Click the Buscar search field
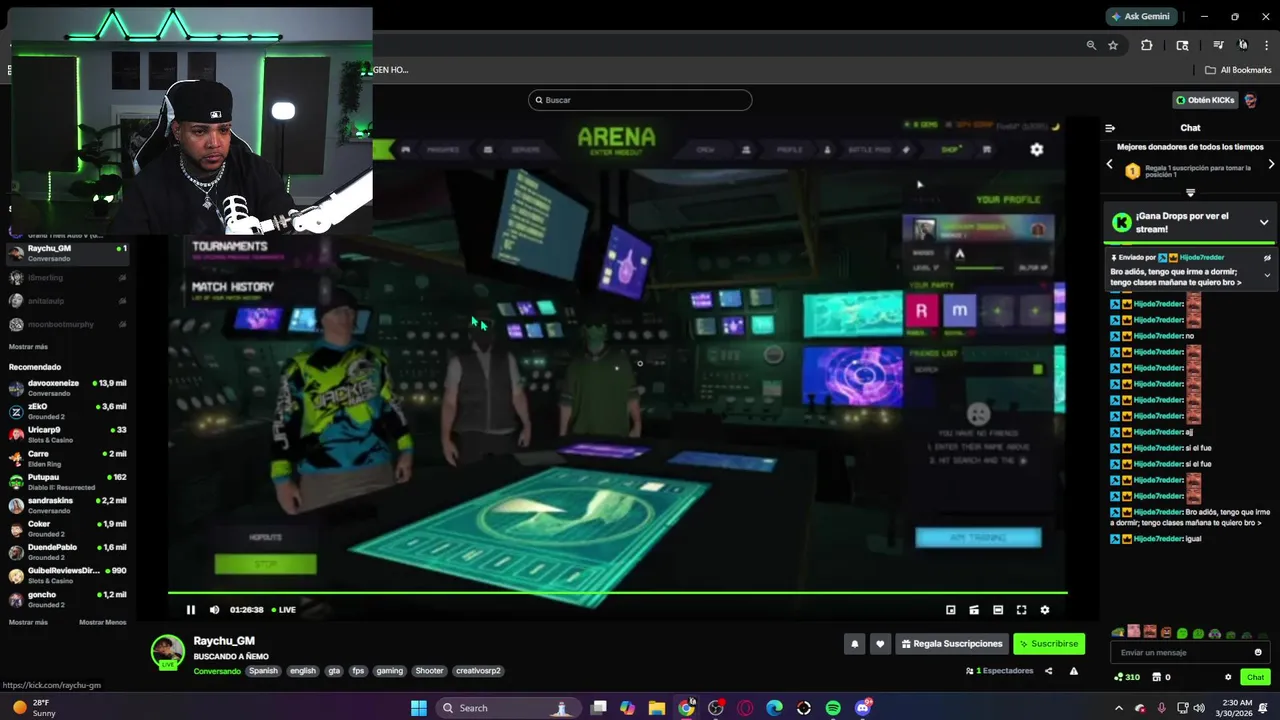 pos(640,100)
